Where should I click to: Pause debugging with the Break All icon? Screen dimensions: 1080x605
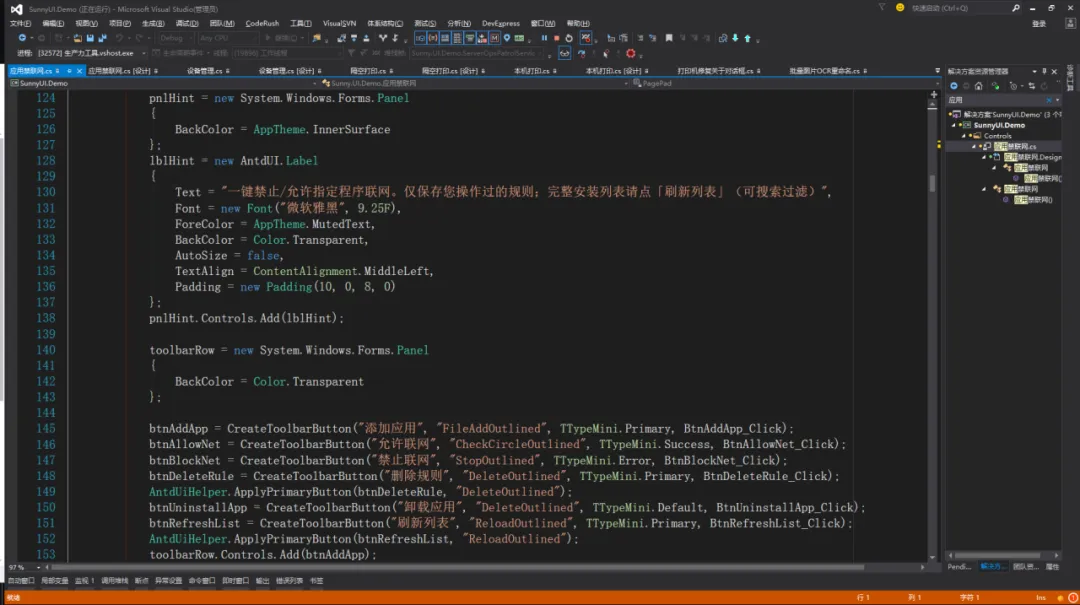point(544,39)
